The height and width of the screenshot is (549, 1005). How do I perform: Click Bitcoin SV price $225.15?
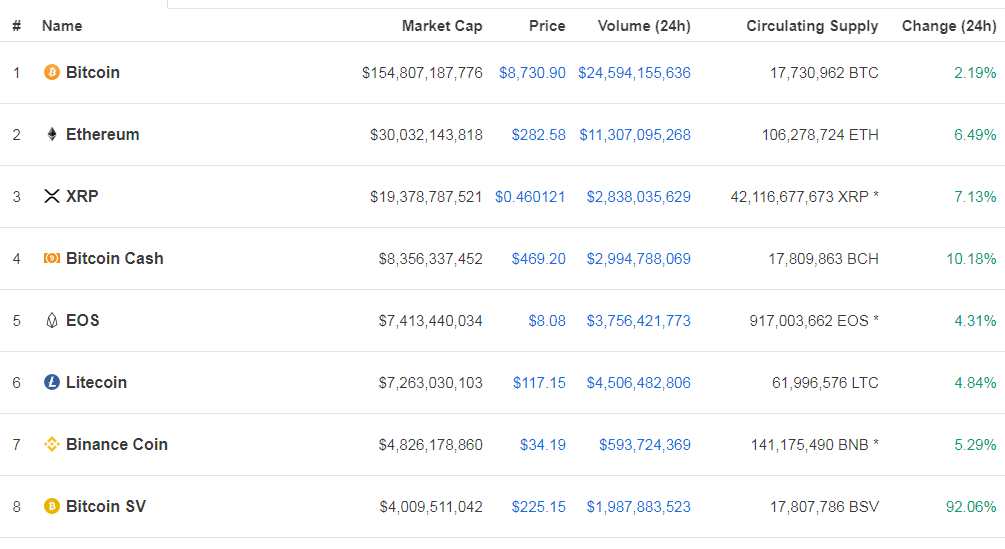(538, 507)
